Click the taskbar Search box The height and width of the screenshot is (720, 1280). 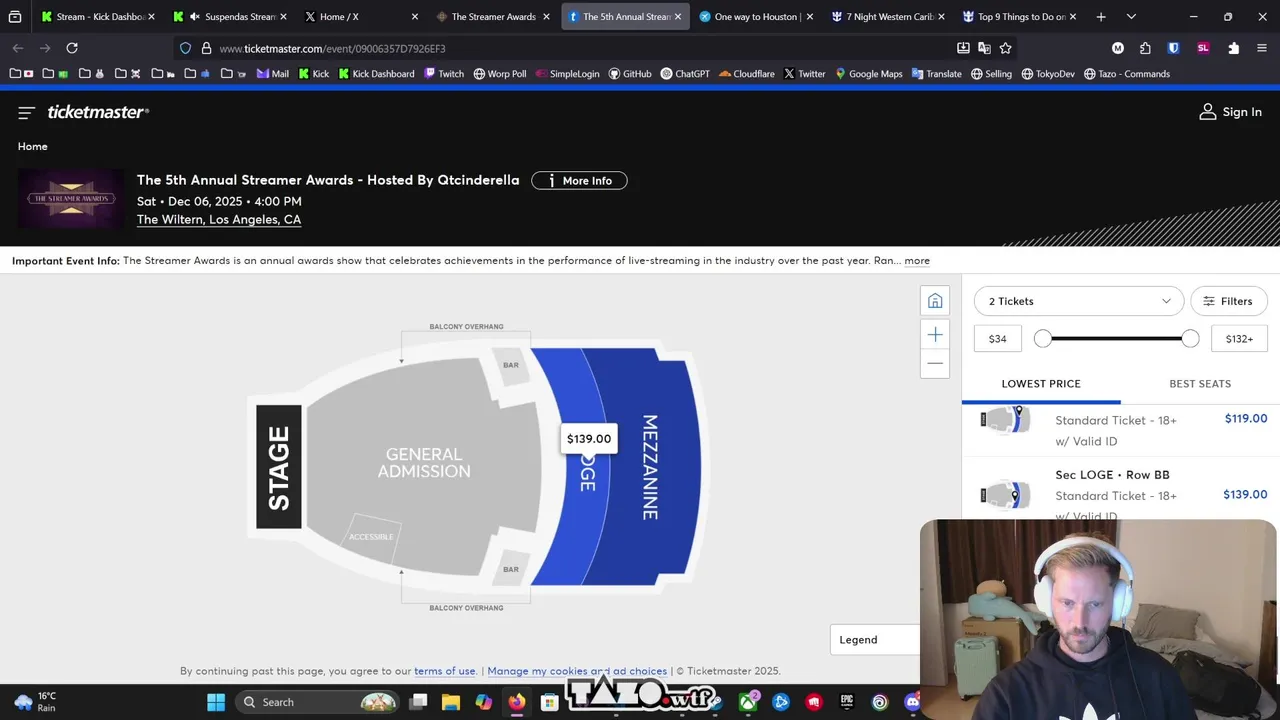click(x=318, y=702)
